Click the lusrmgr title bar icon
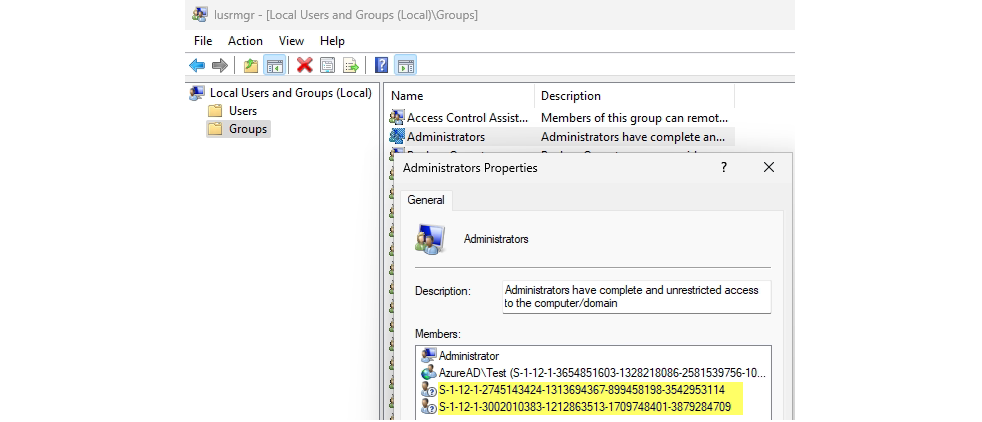Viewport: 982px width, 422px height. pyautogui.click(x=200, y=14)
